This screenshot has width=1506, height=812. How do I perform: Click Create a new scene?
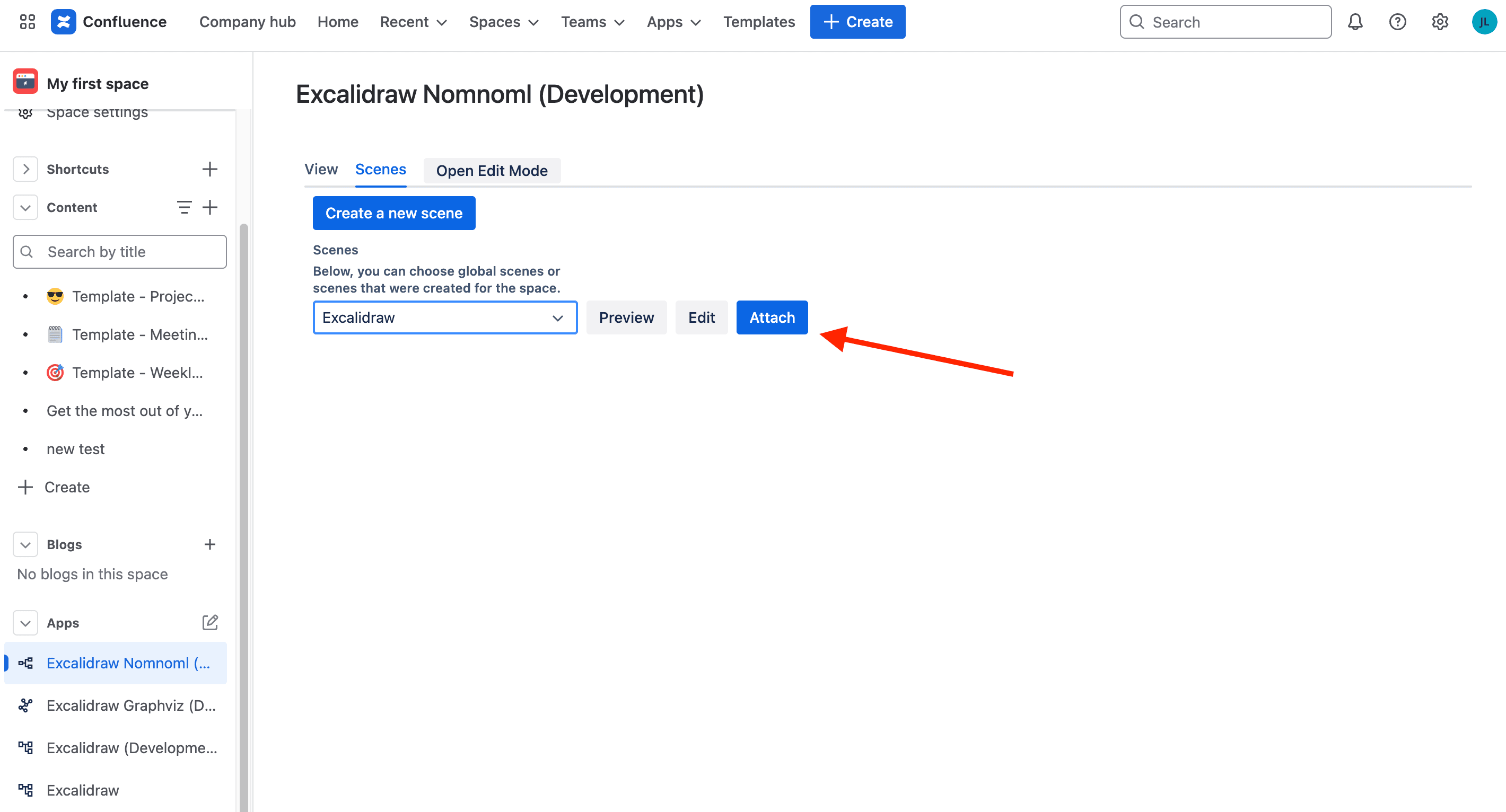[x=394, y=213]
